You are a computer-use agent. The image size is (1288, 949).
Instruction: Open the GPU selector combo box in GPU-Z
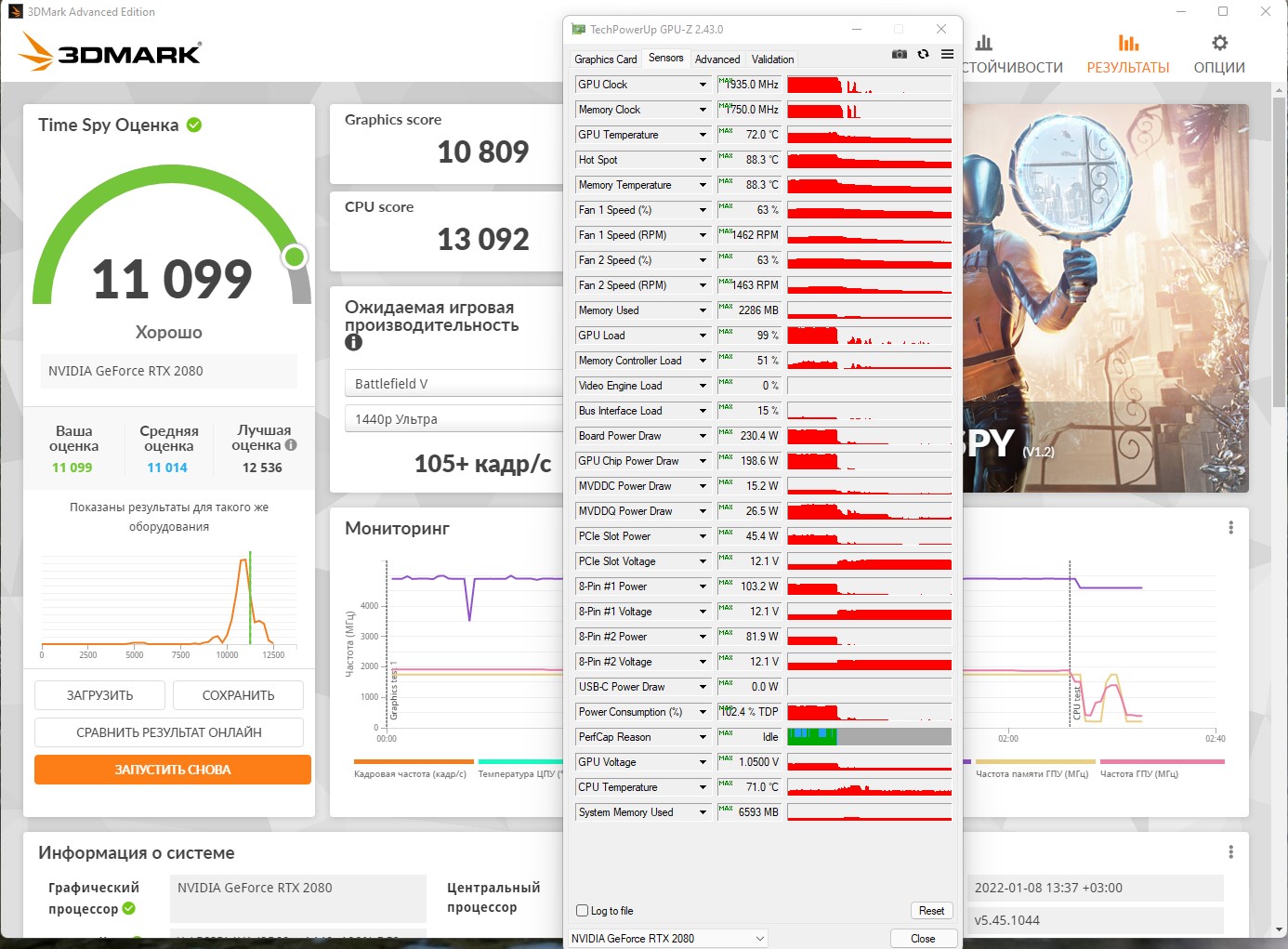(x=668, y=939)
